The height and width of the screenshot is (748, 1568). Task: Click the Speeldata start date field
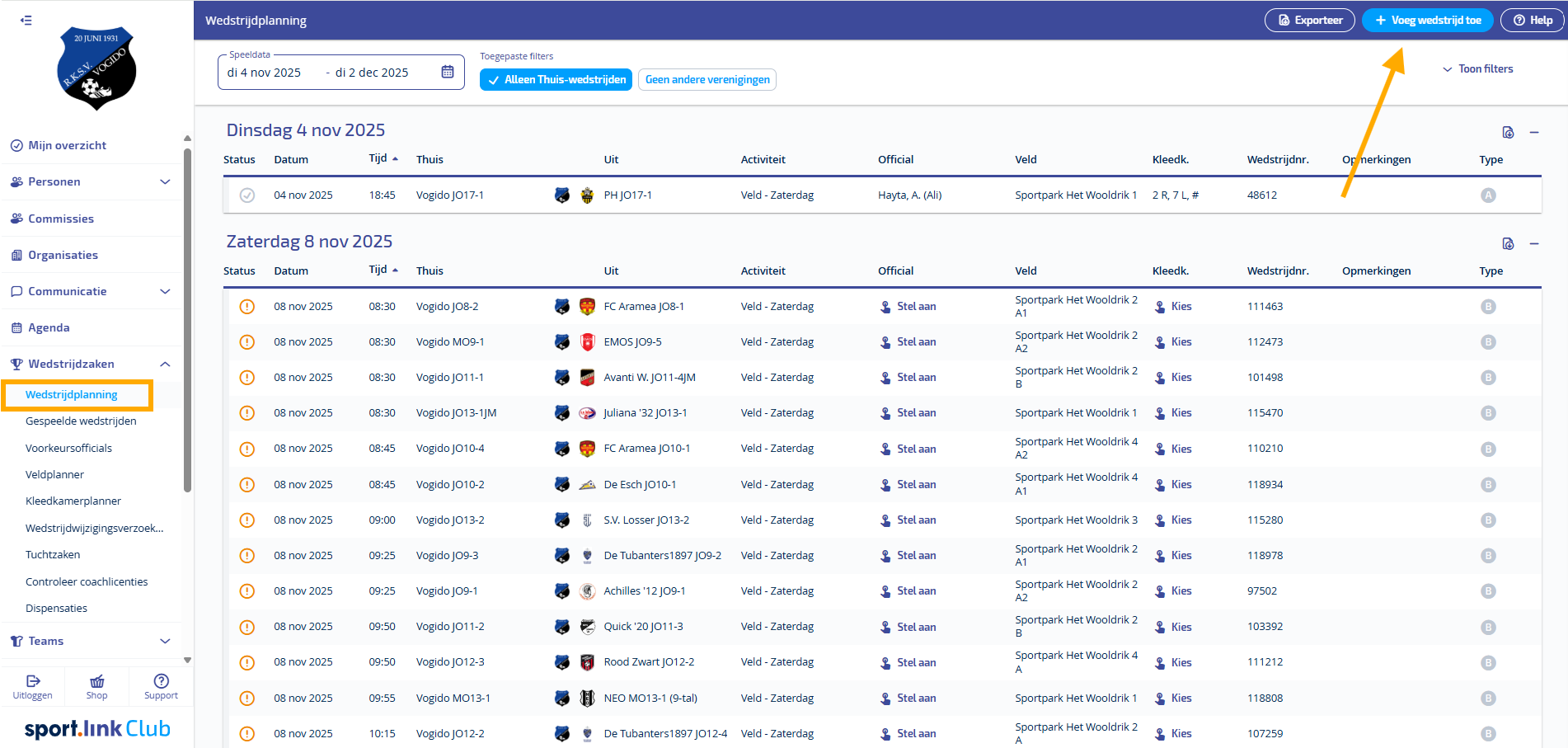265,73
